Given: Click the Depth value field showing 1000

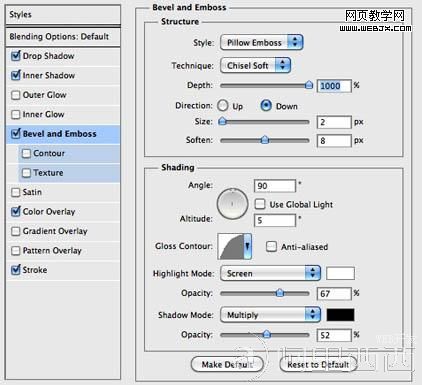Looking at the screenshot, I should coord(334,86).
